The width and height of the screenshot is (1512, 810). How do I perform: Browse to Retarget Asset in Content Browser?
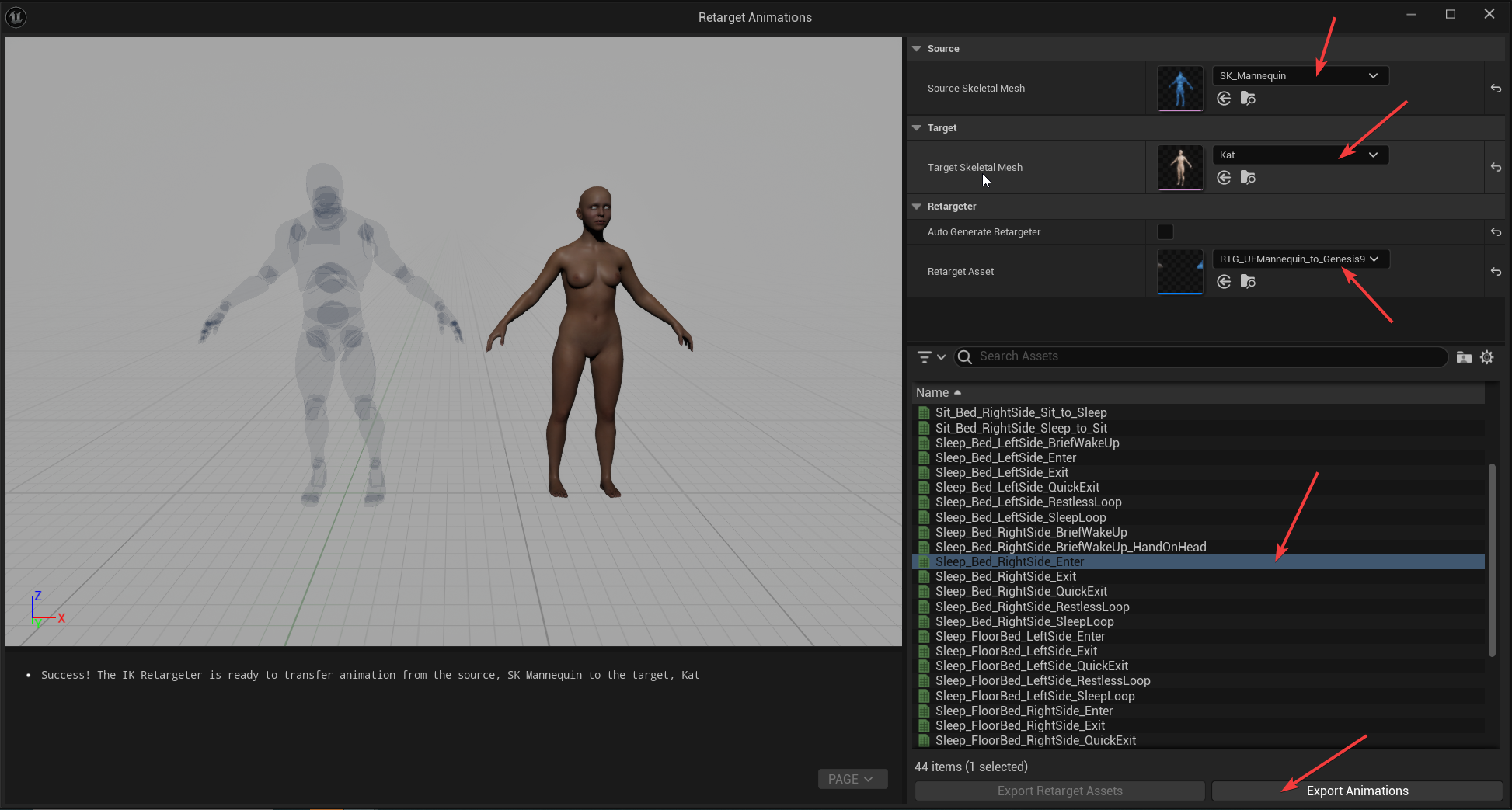(1248, 281)
